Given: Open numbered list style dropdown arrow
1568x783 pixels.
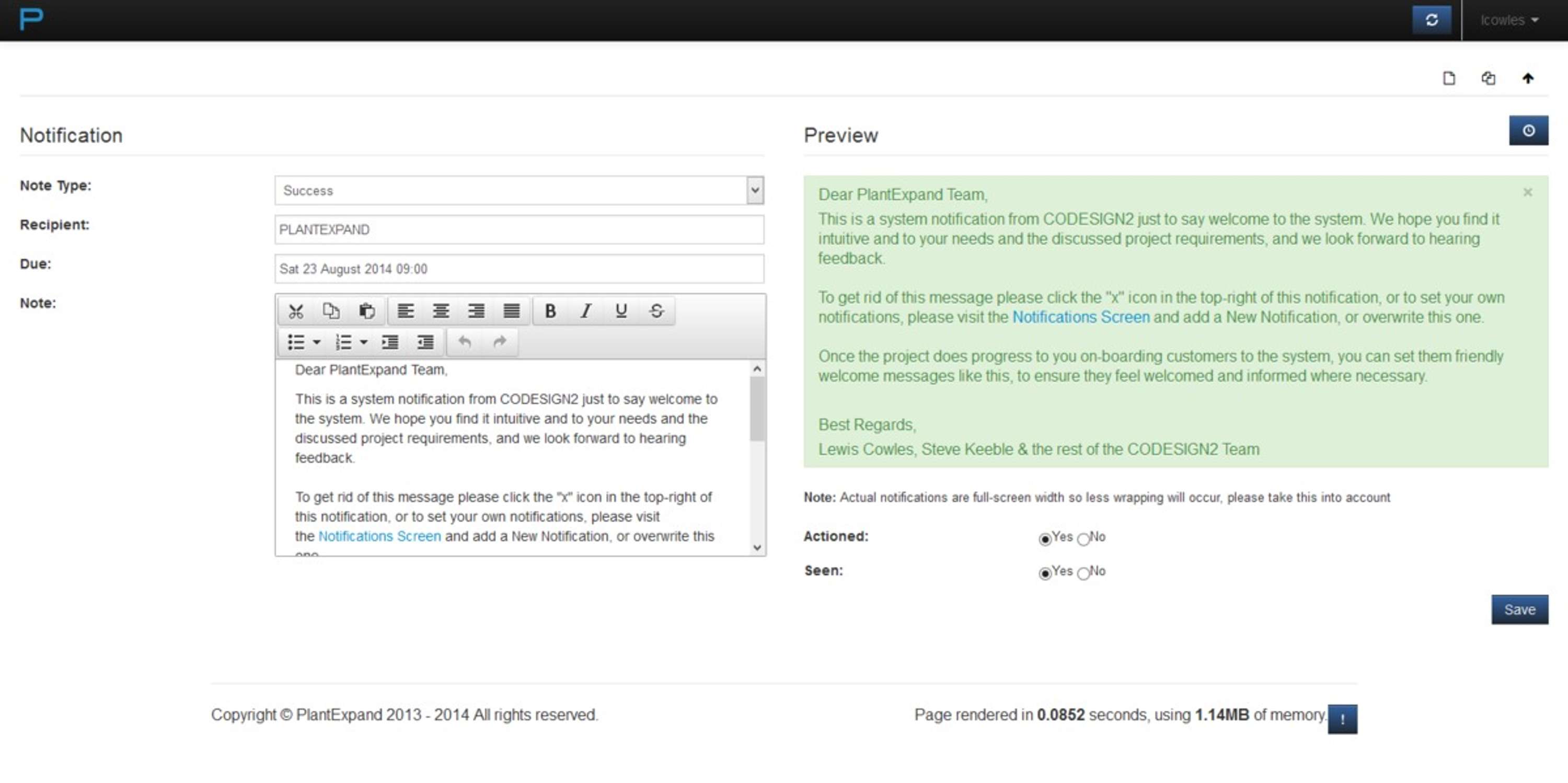Looking at the screenshot, I should click(364, 342).
